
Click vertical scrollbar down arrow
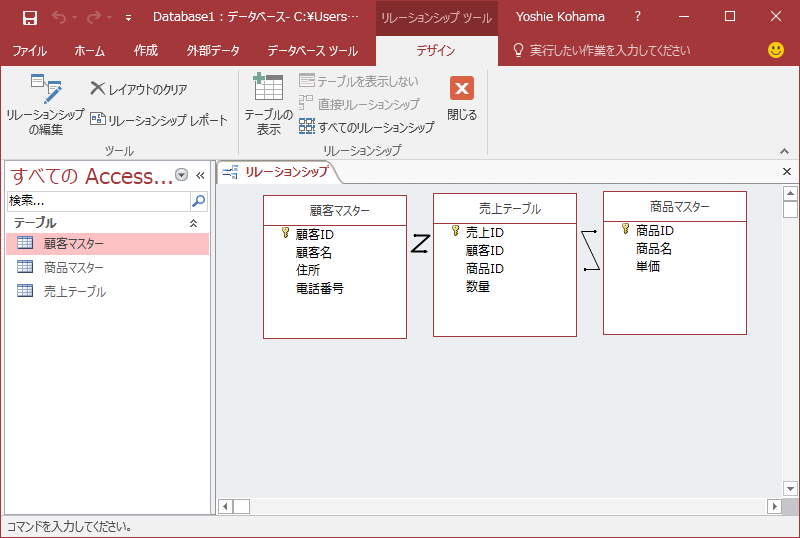[x=790, y=488]
